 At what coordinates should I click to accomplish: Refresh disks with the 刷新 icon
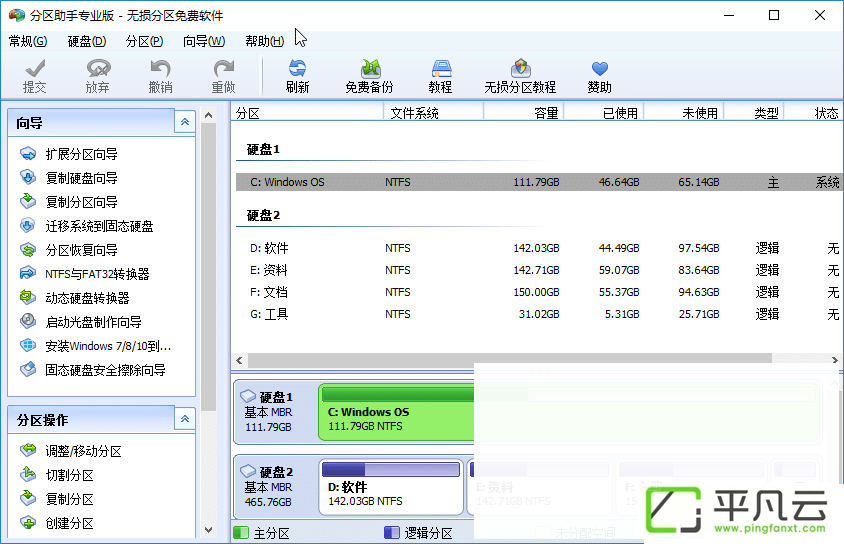coord(297,76)
